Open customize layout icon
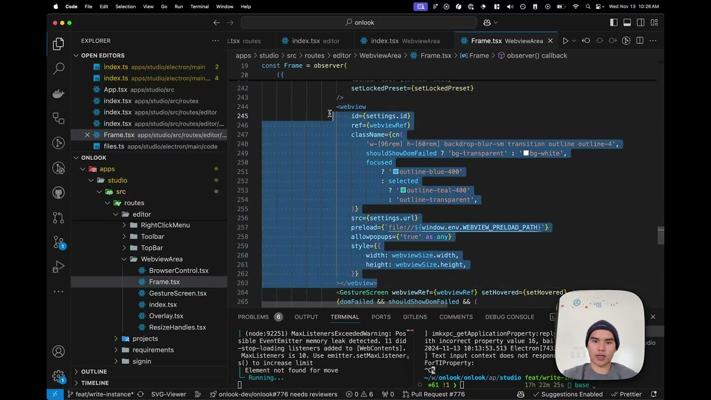This screenshot has width=711, height=400. (x=654, y=22)
